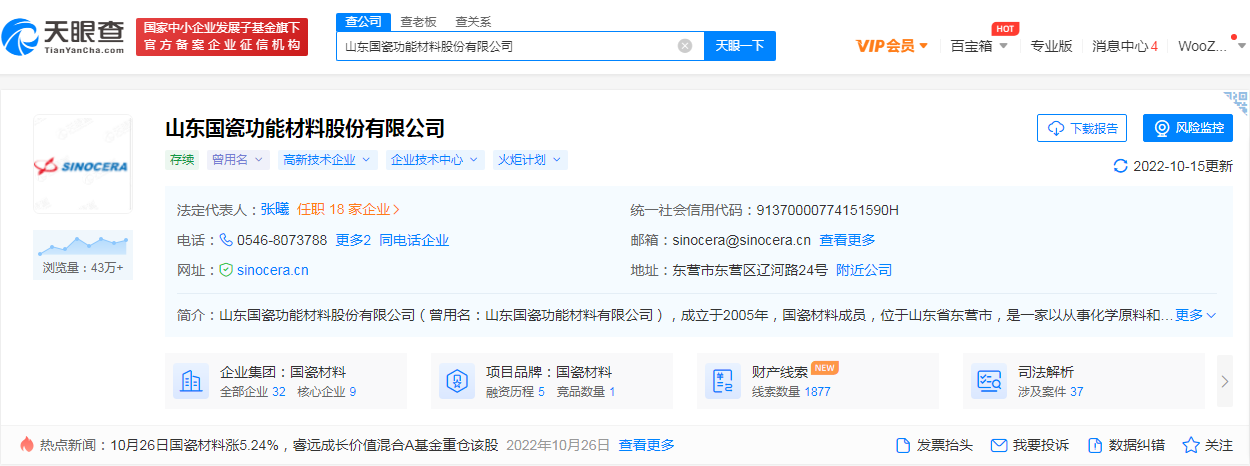Click the QR code icon in the corner
The image size is (1250, 466).
(x=1237, y=101)
